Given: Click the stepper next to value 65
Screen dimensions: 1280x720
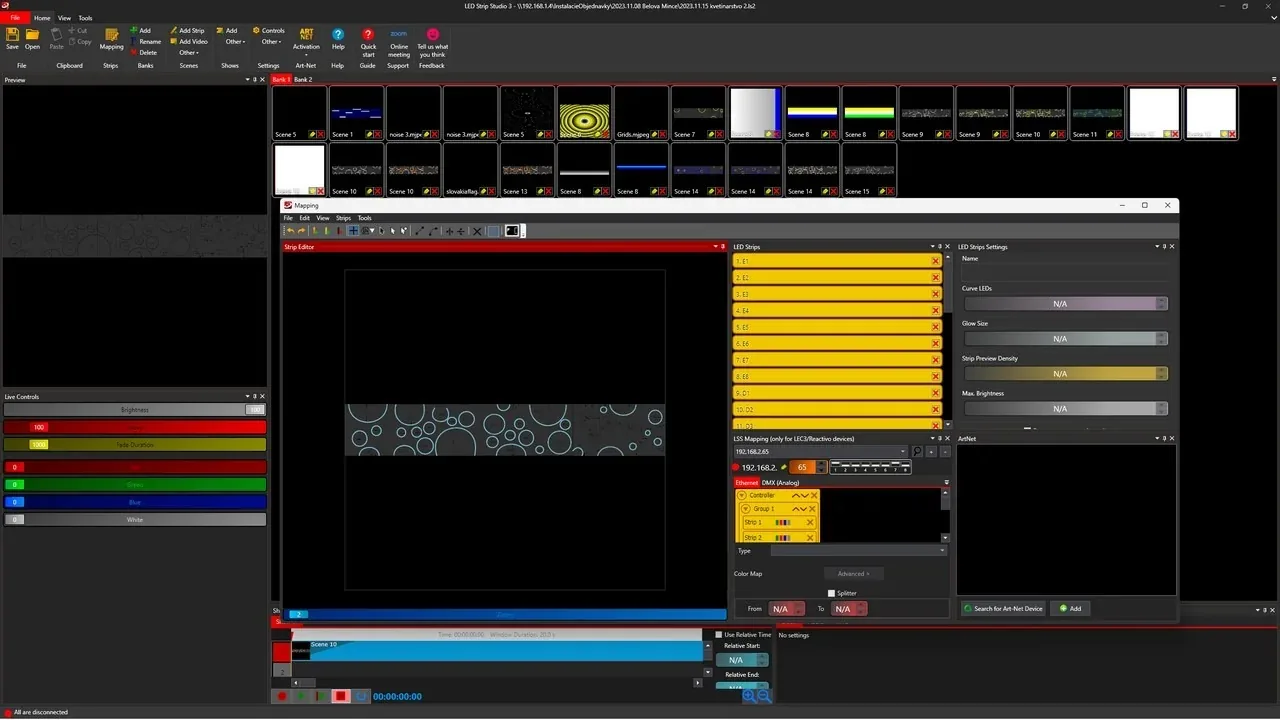Looking at the screenshot, I should pyautogui.click(x=822, y=467).
